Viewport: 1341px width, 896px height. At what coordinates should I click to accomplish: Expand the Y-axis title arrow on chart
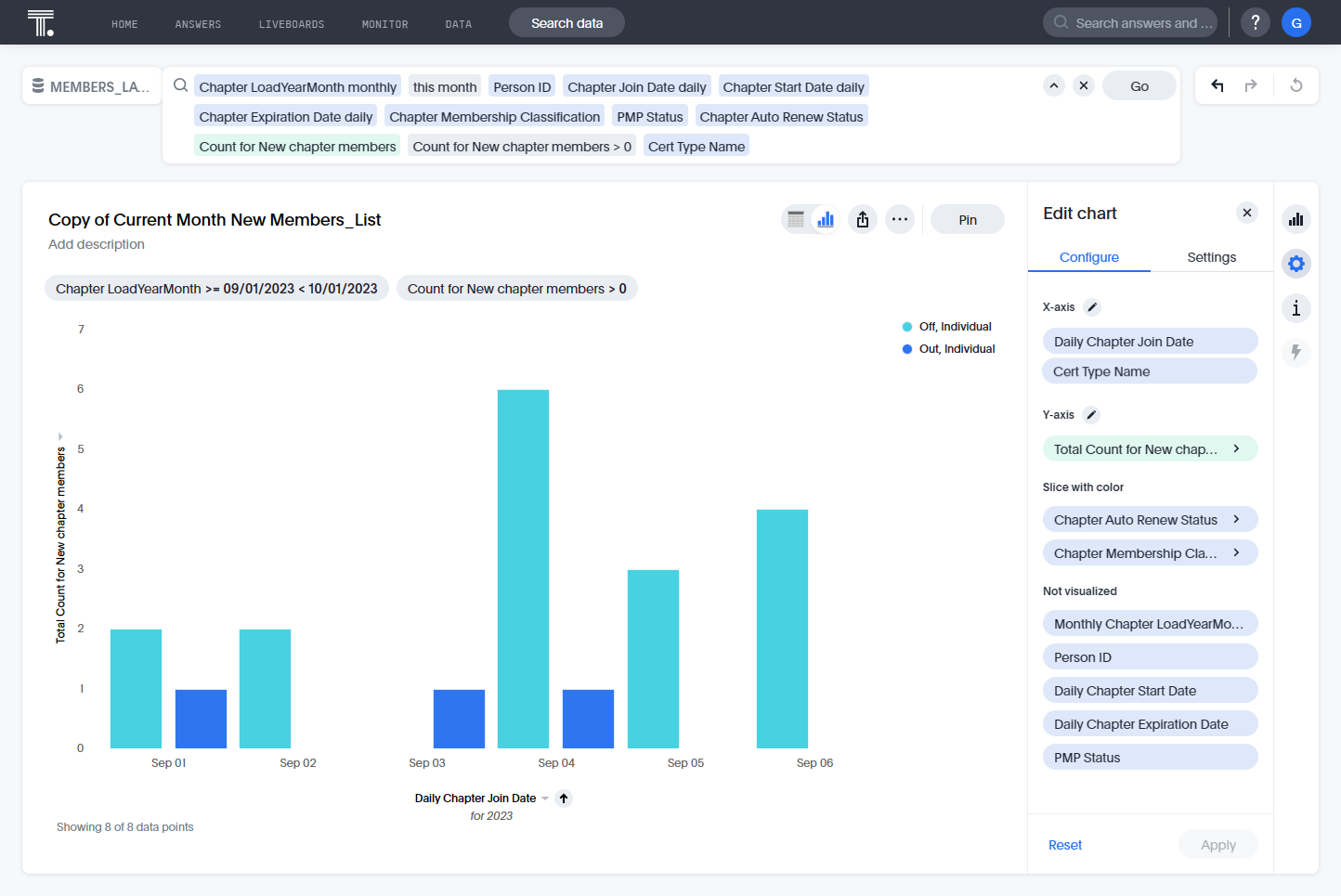(60, 436)
